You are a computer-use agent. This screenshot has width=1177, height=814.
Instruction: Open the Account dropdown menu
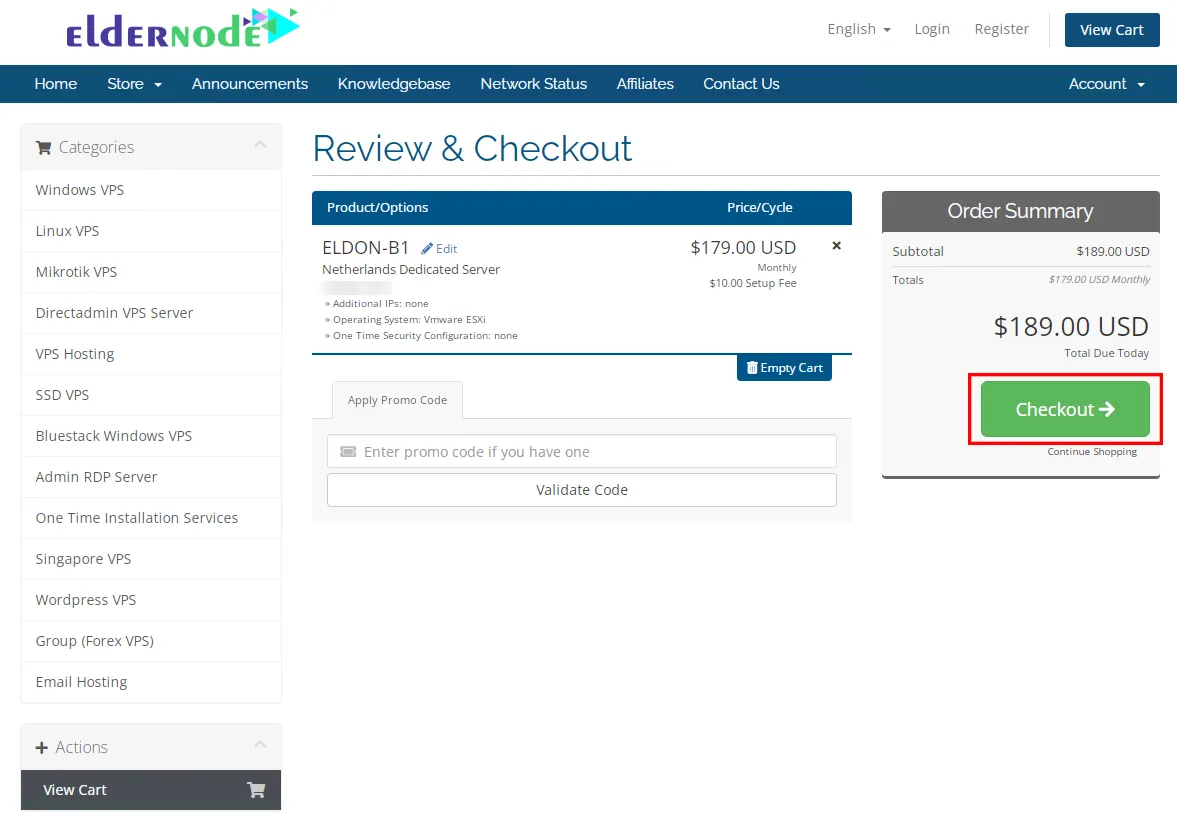coord(1106,84)
